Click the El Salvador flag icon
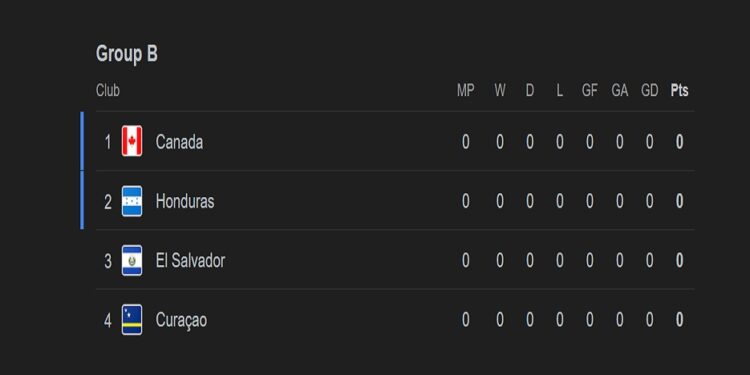This screenshot has height=375, width=750. pyautogui.click(x=132, y=261)
